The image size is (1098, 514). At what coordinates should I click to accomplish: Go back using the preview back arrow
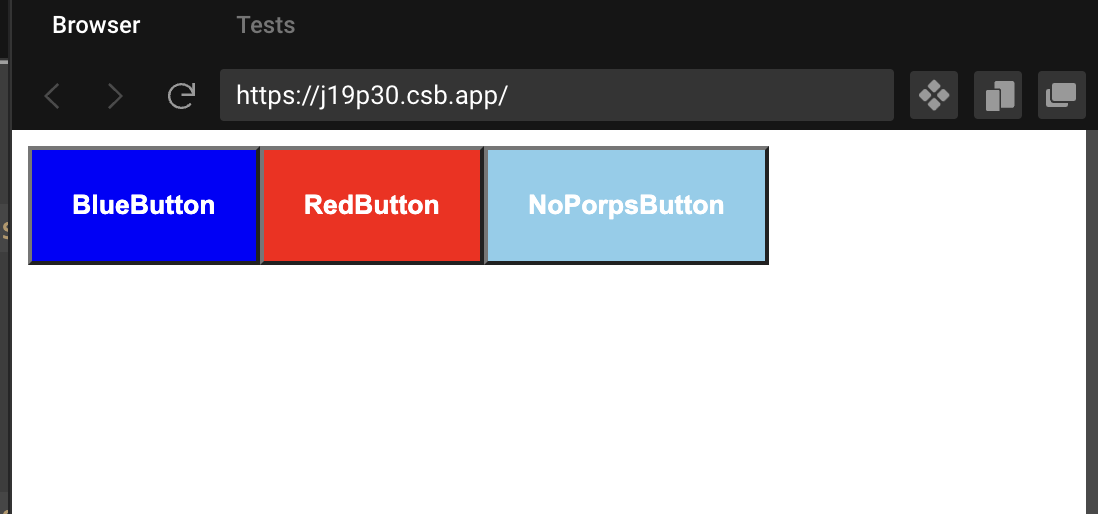pos(52,95)
